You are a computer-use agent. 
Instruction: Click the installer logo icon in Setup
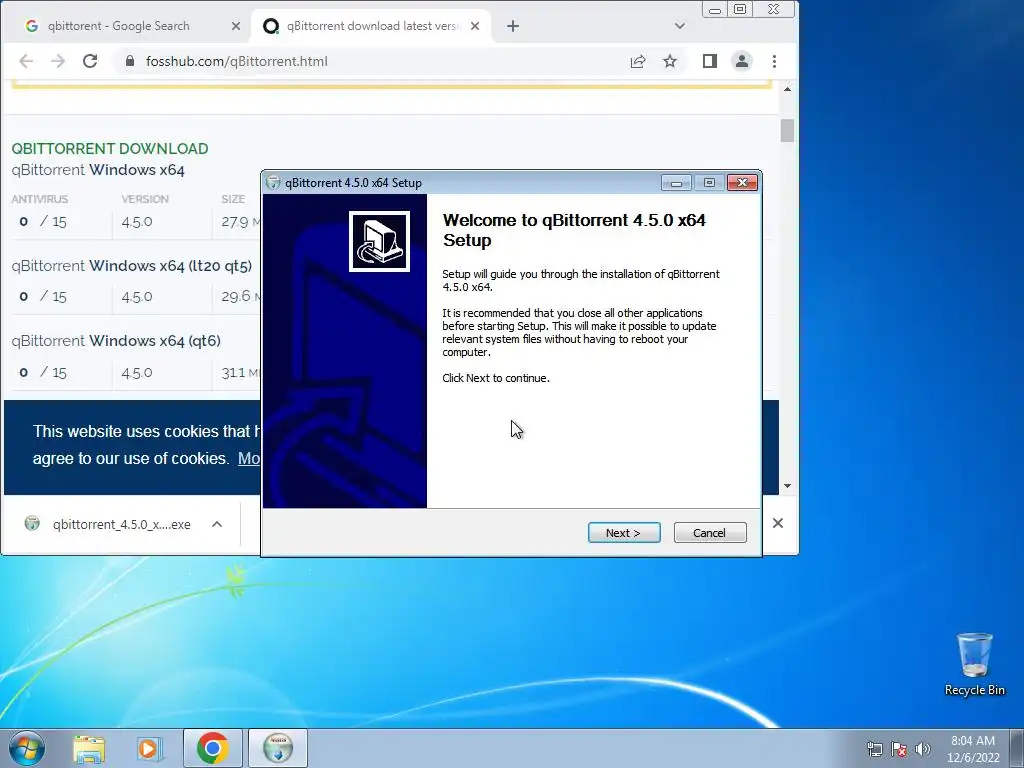click(x=379, y=241)
